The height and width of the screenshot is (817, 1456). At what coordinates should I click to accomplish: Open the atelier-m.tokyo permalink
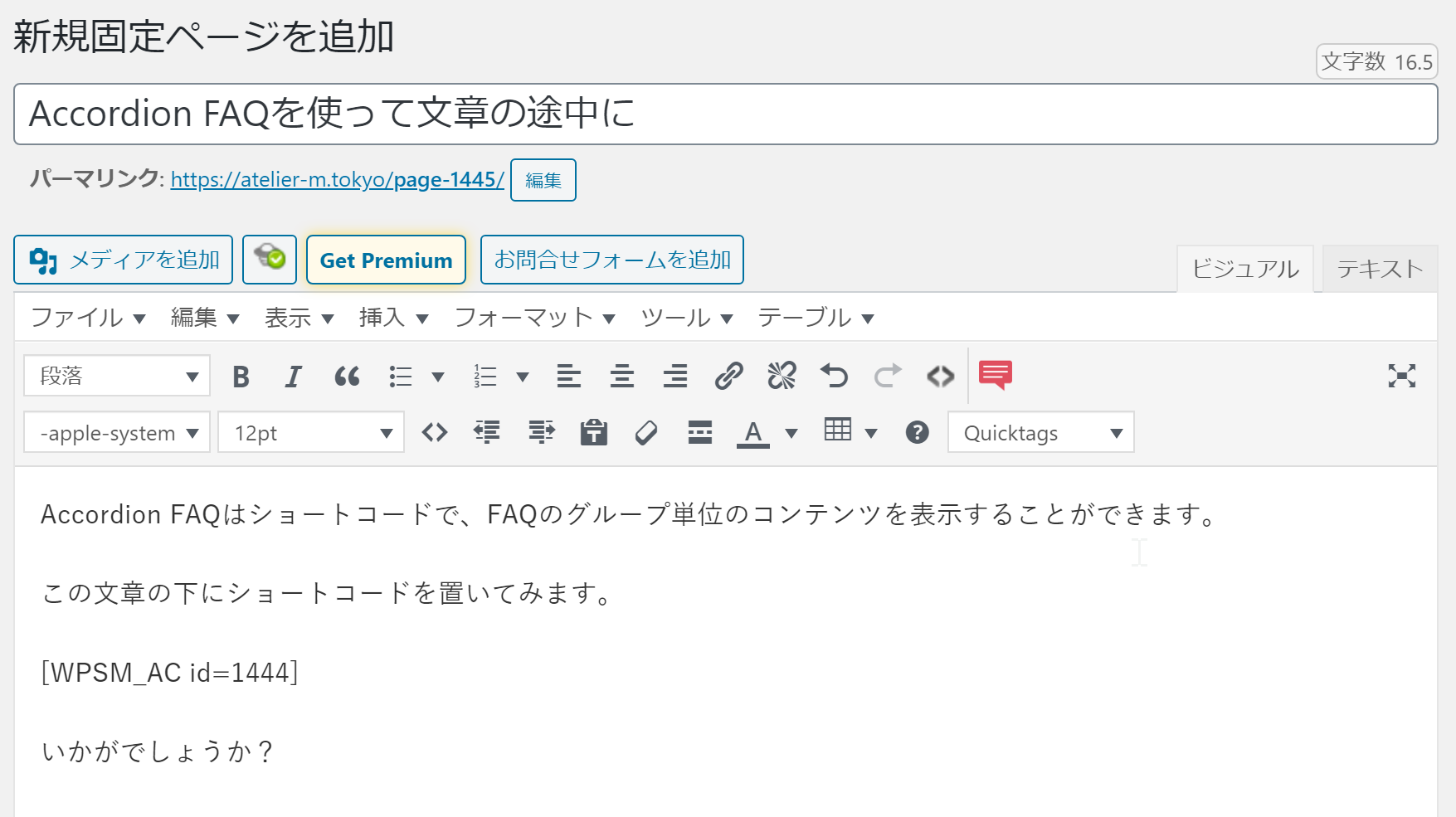[x=337, y=180]
